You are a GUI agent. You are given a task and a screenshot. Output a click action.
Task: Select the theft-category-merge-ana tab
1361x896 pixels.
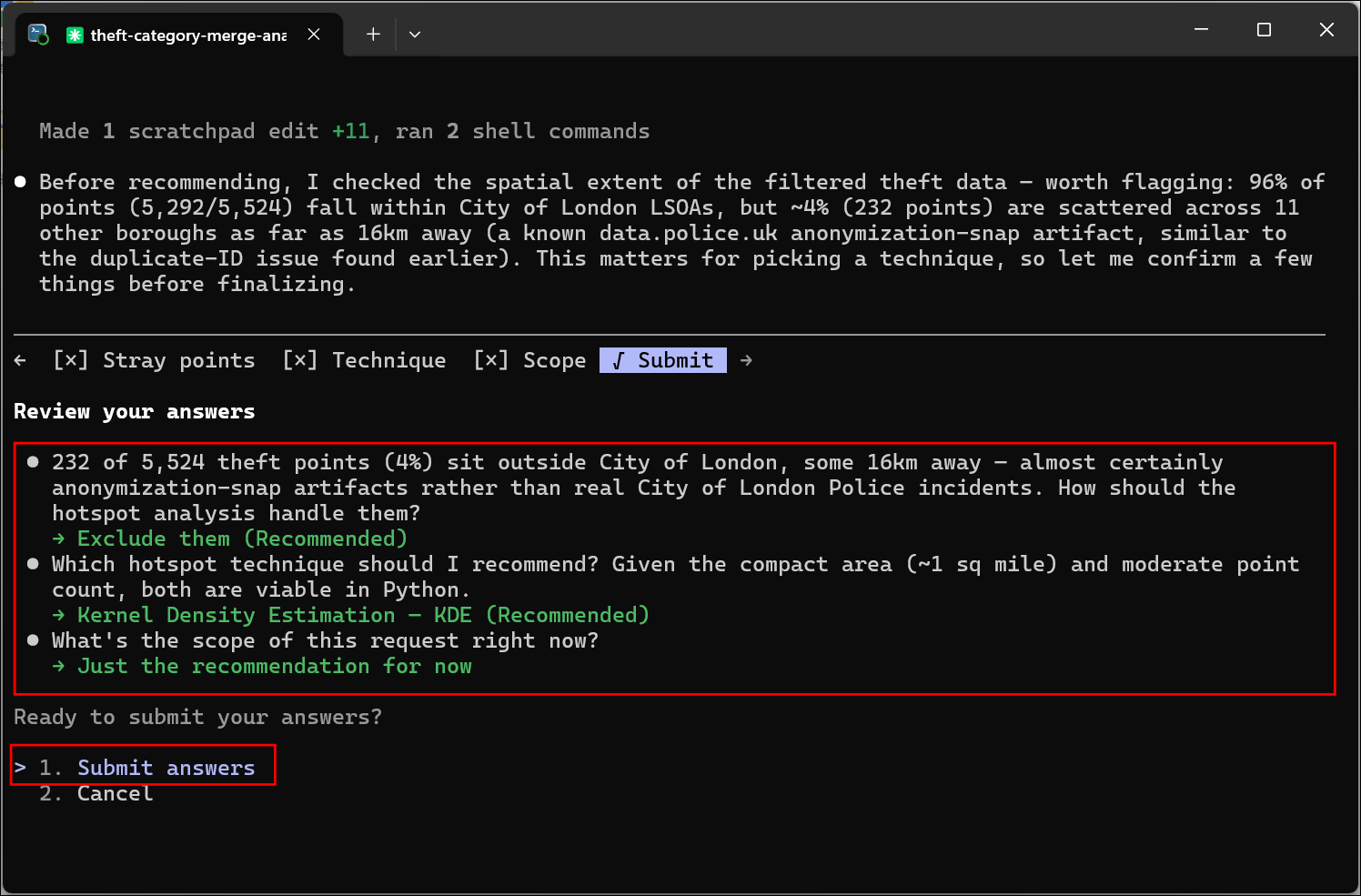179,35
